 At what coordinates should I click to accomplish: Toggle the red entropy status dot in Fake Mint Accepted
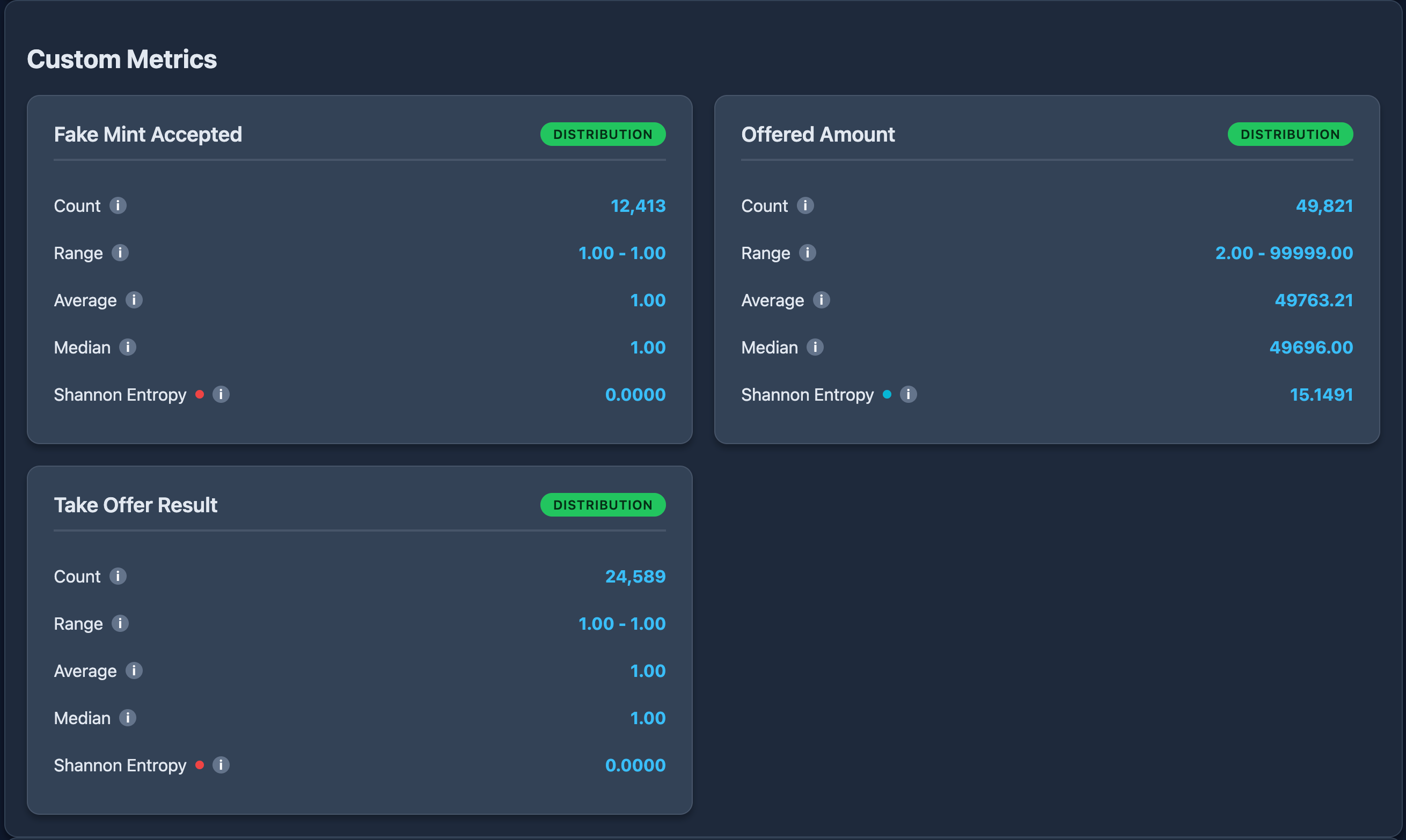pos(199,395)
